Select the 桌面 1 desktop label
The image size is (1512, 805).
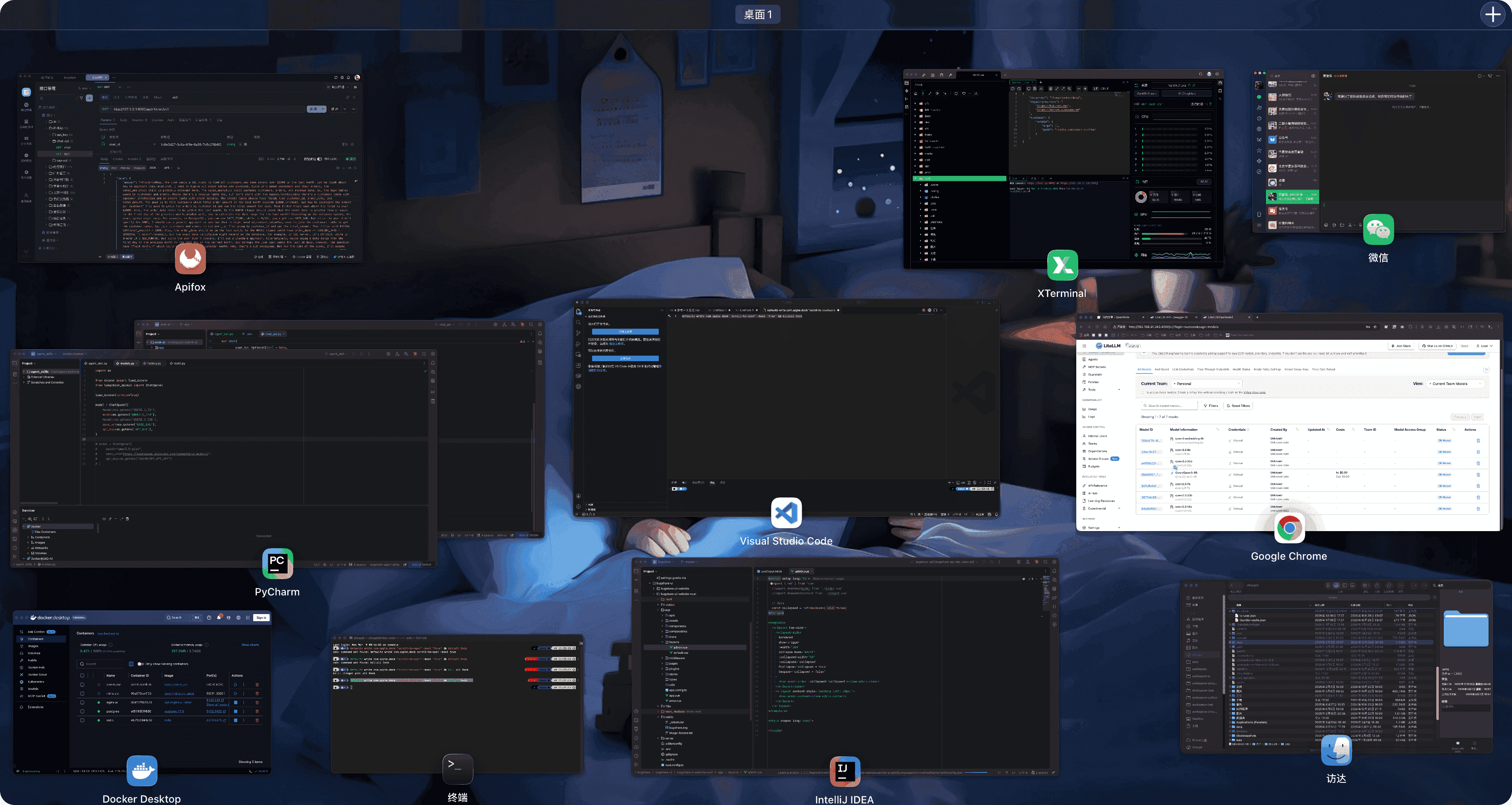coord(757,15)
